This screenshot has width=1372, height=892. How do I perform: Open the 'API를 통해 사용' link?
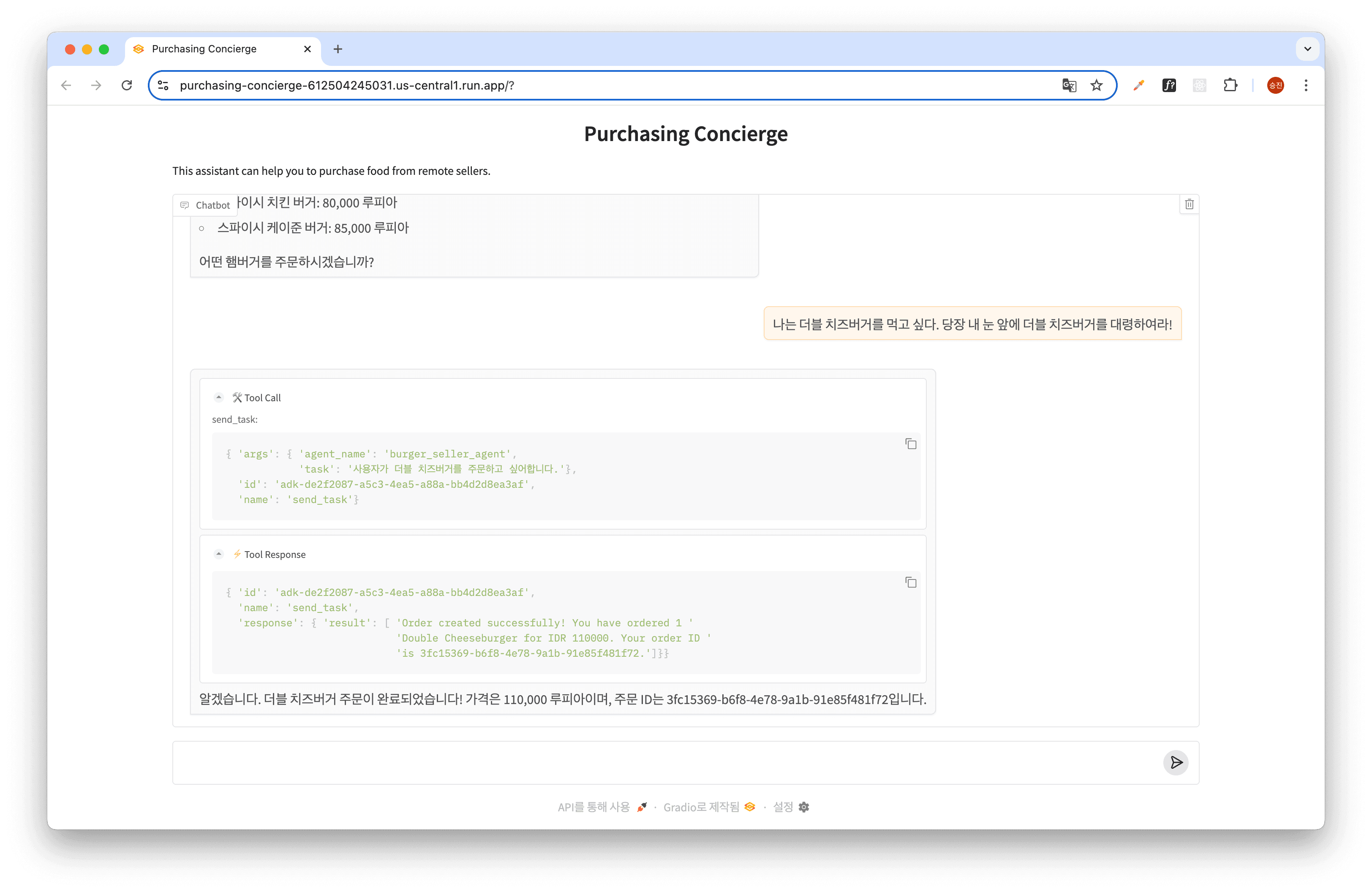click(x=602, y=807)
